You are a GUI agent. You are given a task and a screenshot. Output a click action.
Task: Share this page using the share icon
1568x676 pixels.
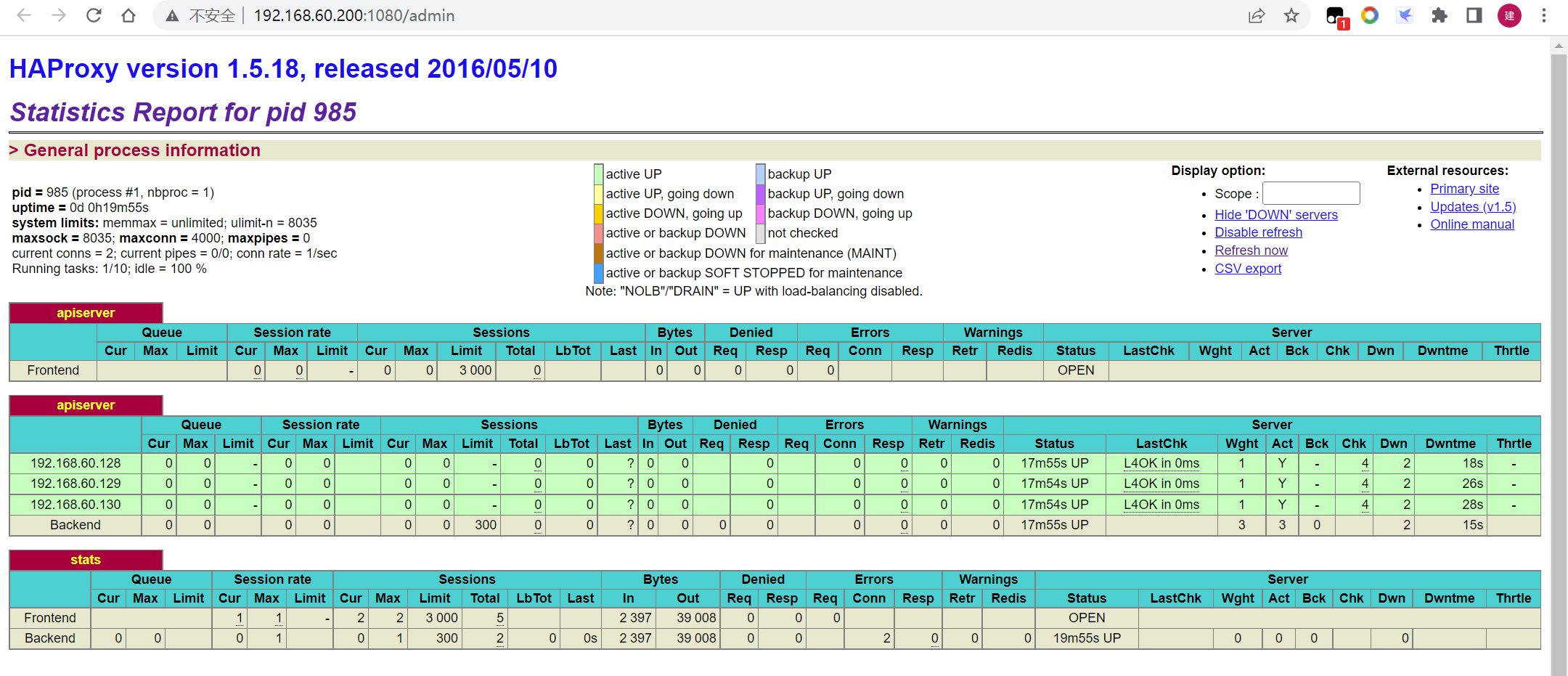(x=1257, y=15)
